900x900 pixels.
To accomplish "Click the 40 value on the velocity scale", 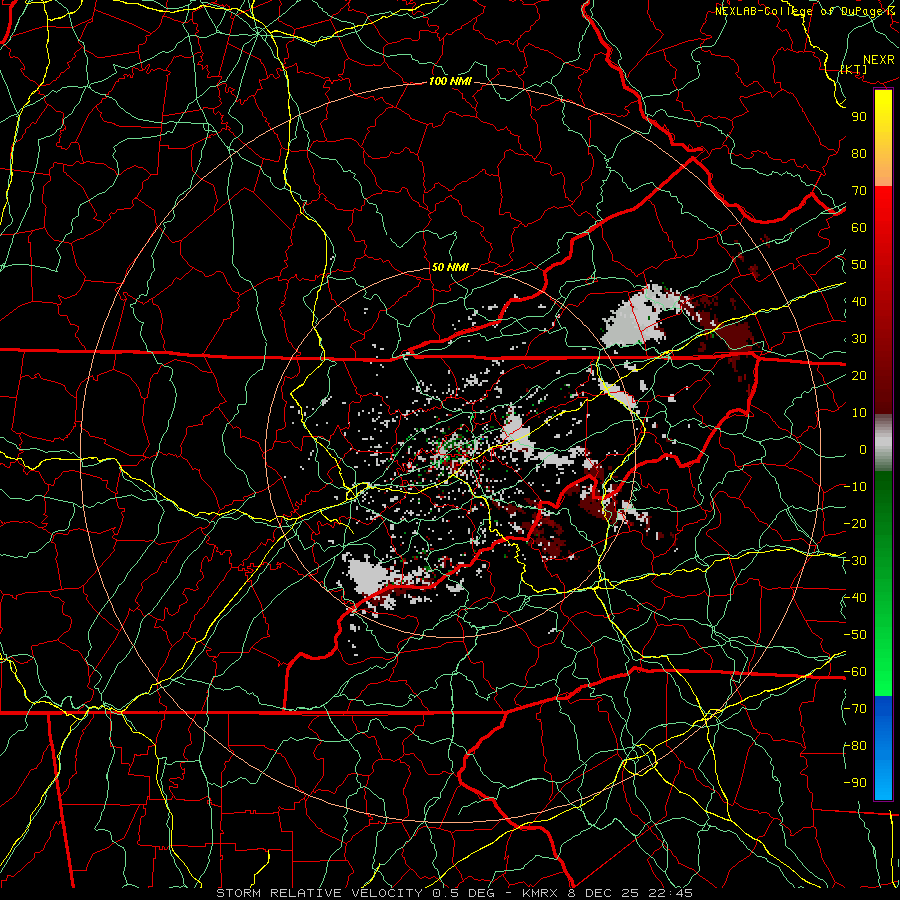I will (x=859, y=301).
